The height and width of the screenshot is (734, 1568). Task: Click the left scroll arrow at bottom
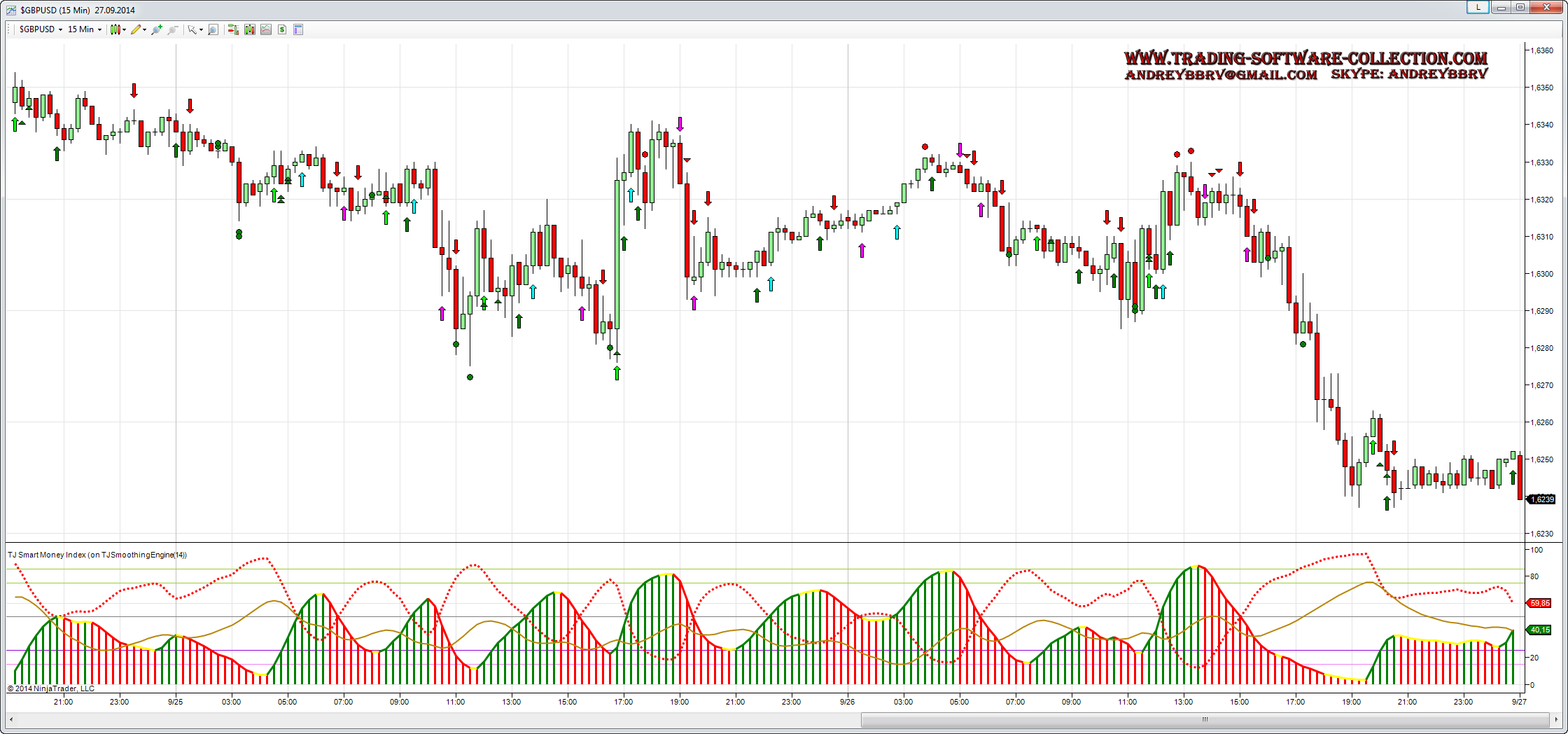coord(10,719)
